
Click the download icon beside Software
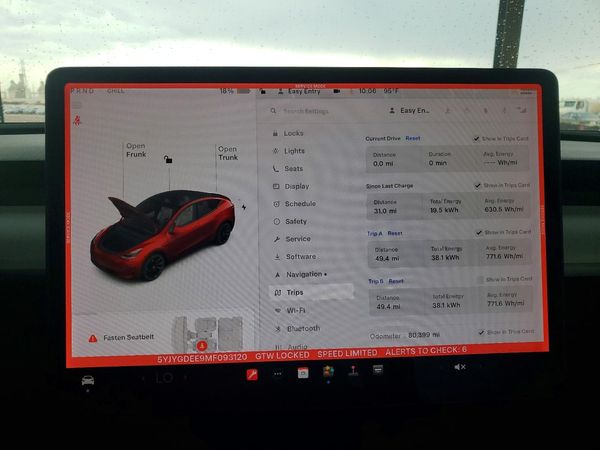click(x=277, y=257)
